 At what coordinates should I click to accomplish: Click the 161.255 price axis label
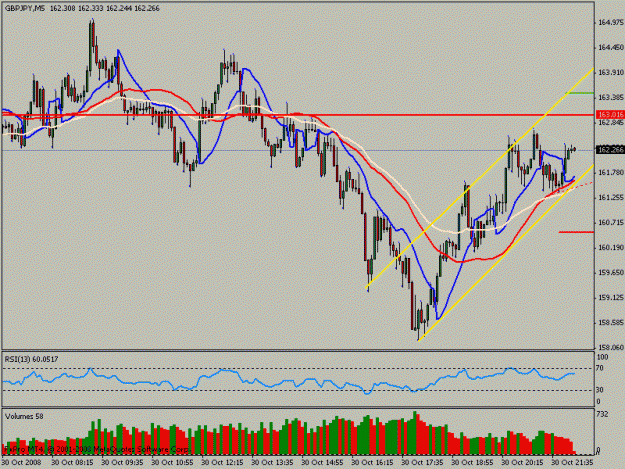611,197
